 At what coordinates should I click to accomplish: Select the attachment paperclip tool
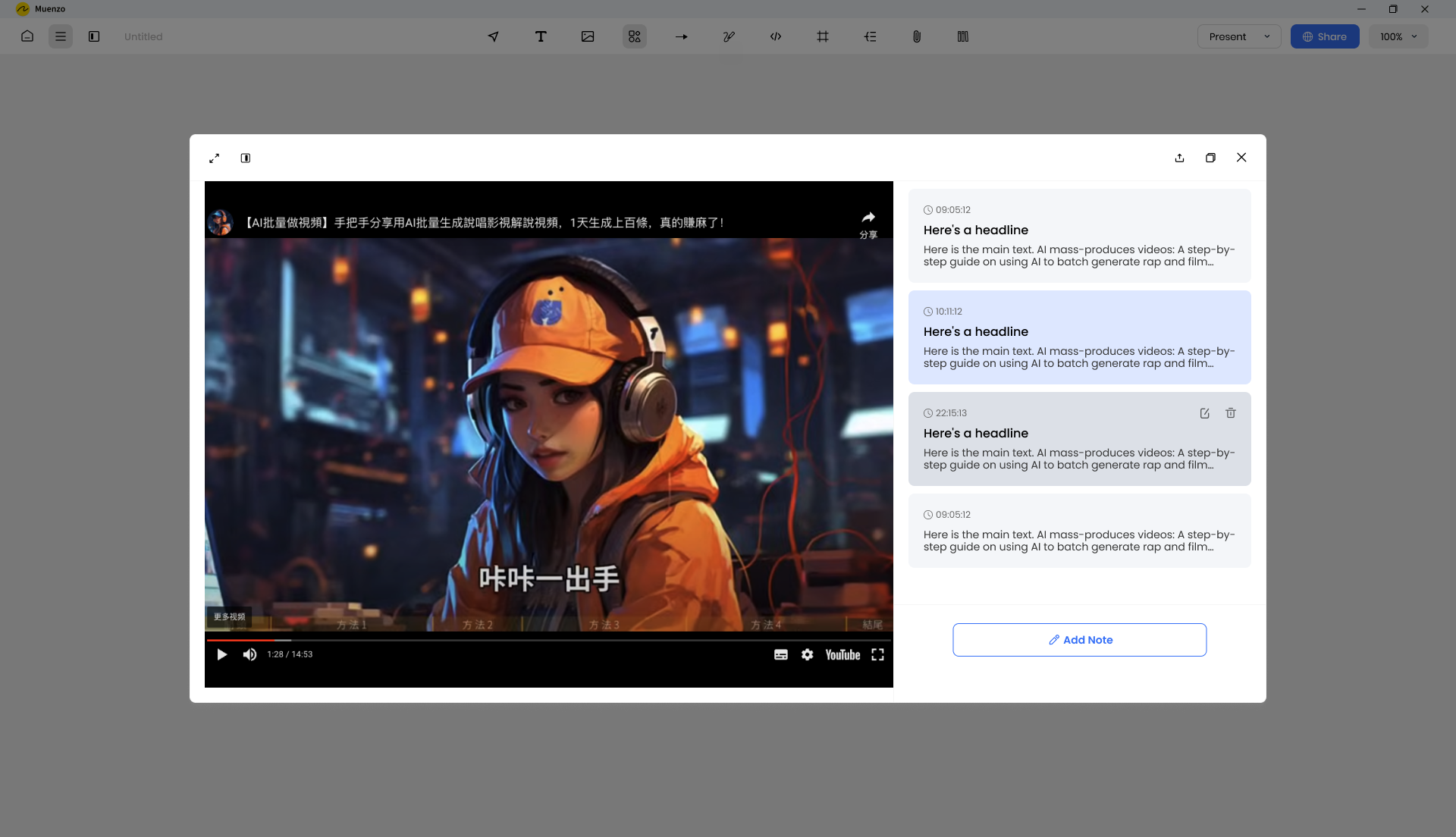coord(917,36)
